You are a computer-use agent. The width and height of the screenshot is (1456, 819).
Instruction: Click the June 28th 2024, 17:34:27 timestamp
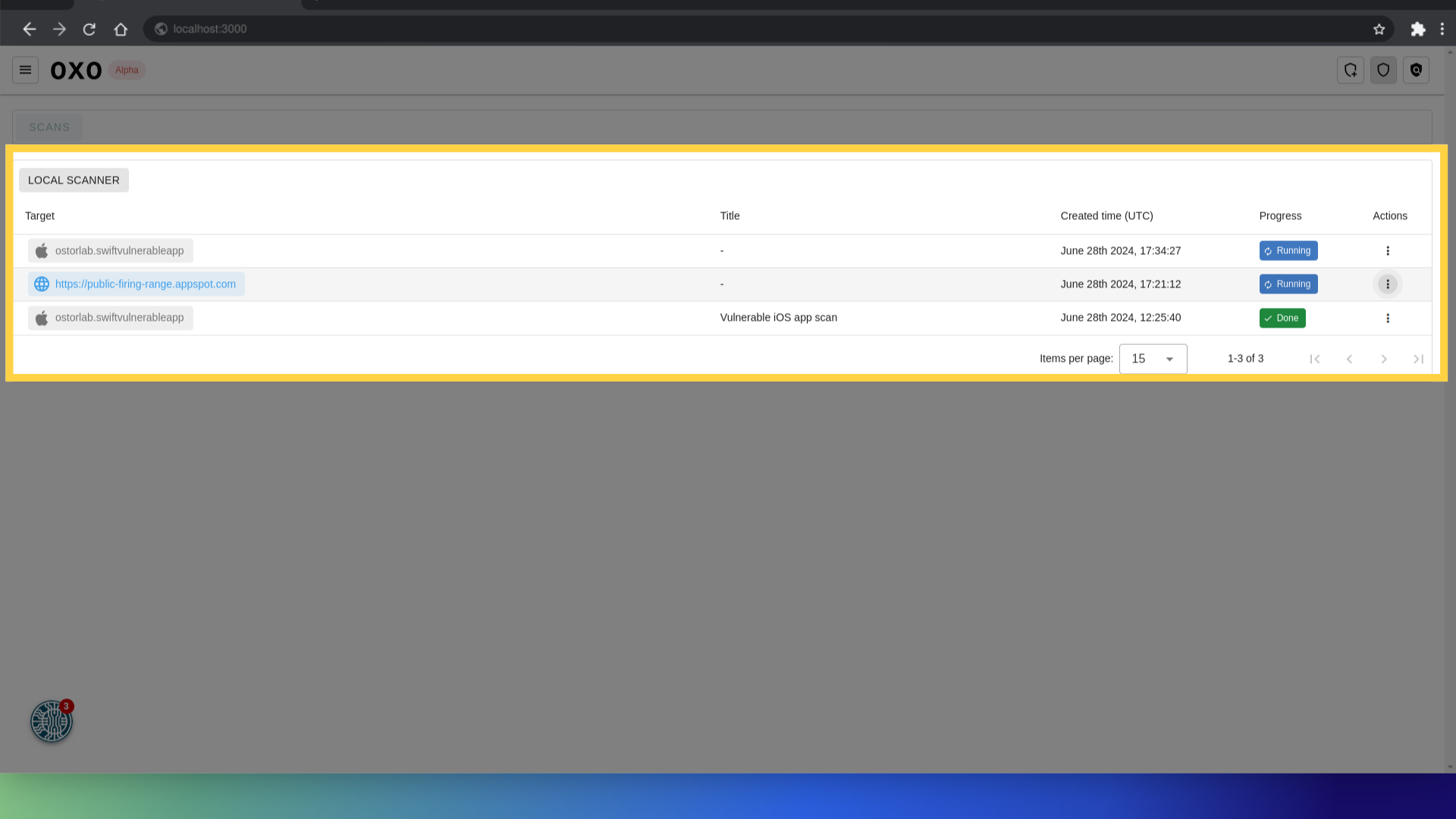(x=1120, y=250)
